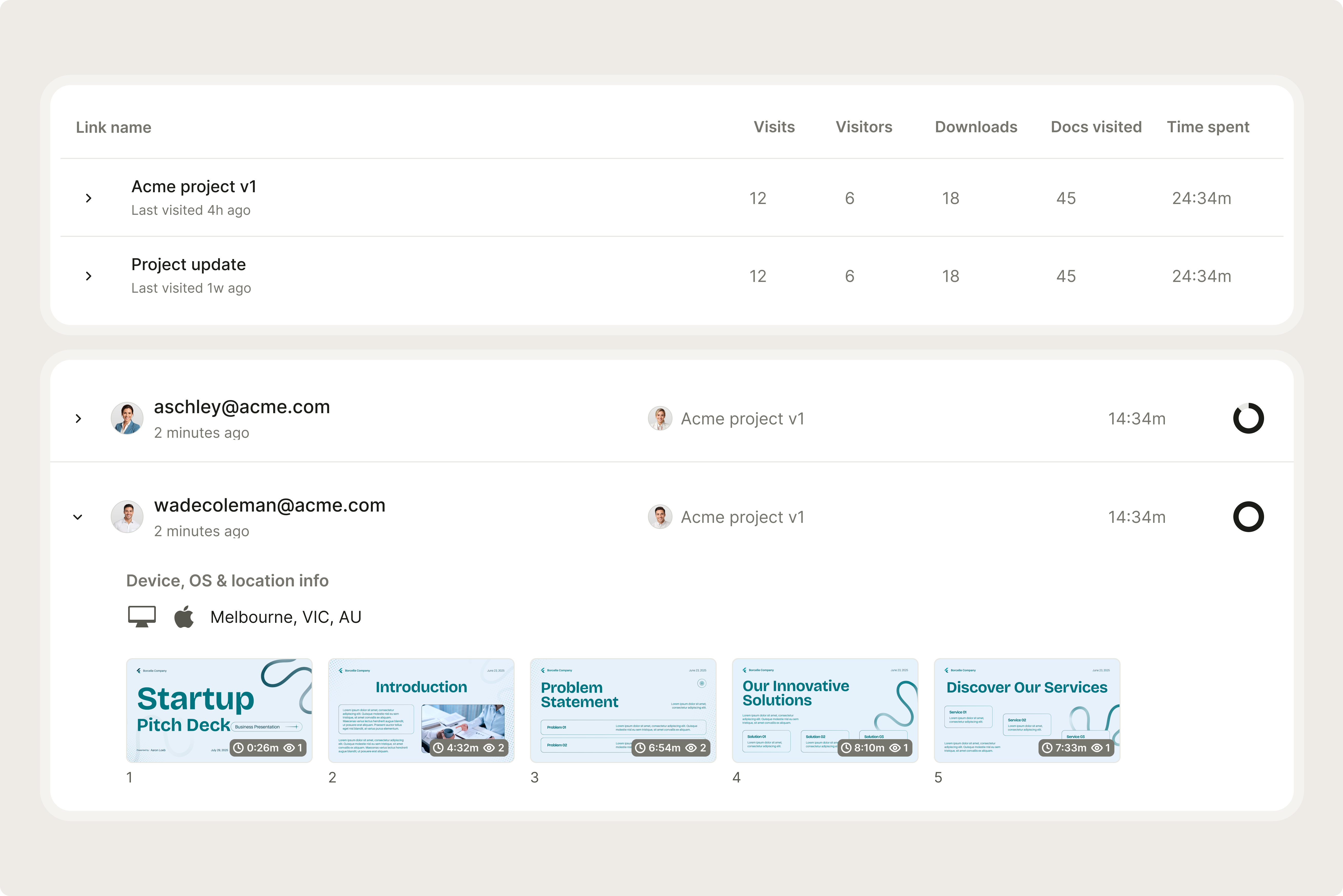Click eye icon on Discover Our Services slide
This screenshot has width=1343, height=896.
[1097, 747]
